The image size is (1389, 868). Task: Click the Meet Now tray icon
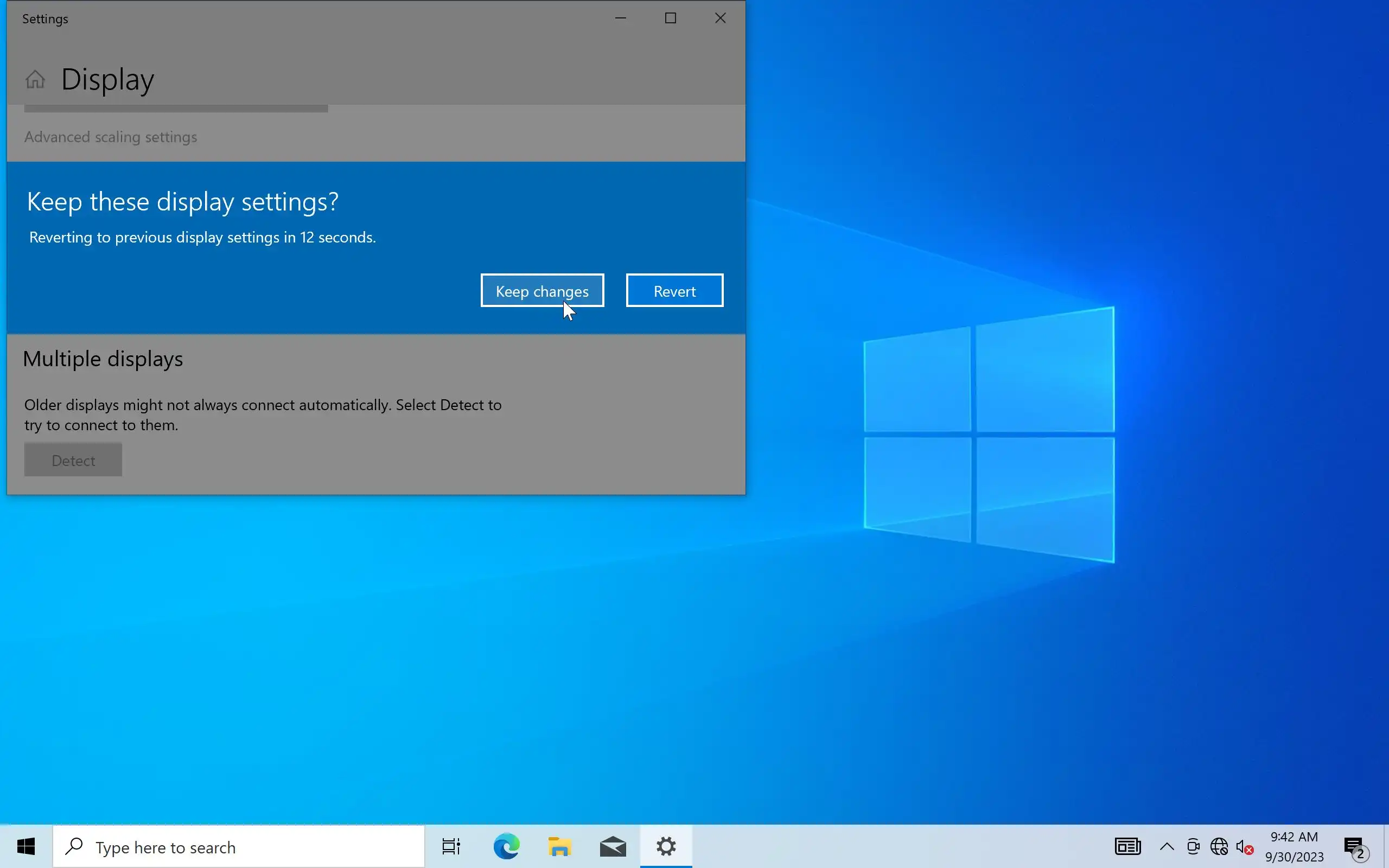[1193, 847]
